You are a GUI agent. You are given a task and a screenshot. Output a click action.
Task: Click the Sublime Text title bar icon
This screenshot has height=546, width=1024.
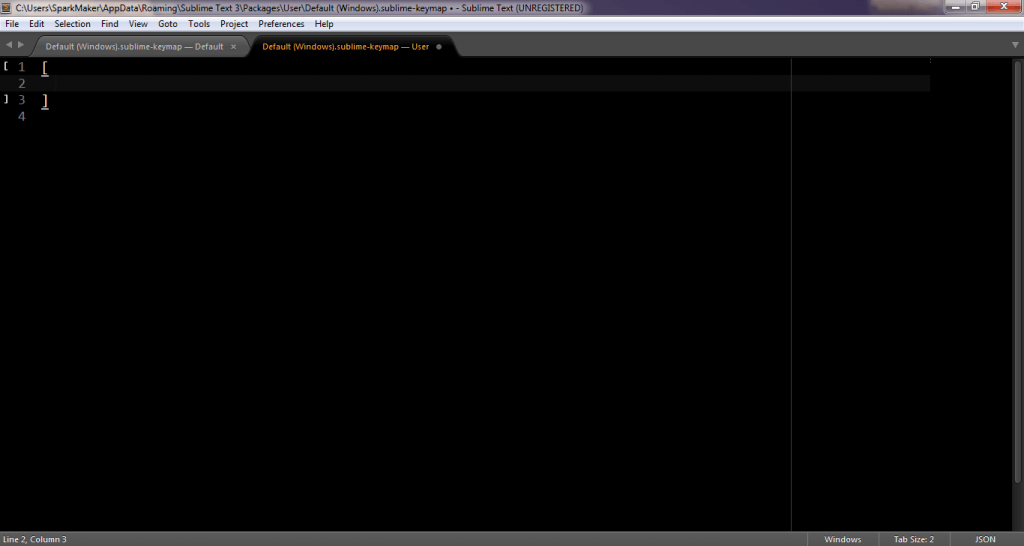(x=8, y=7)
